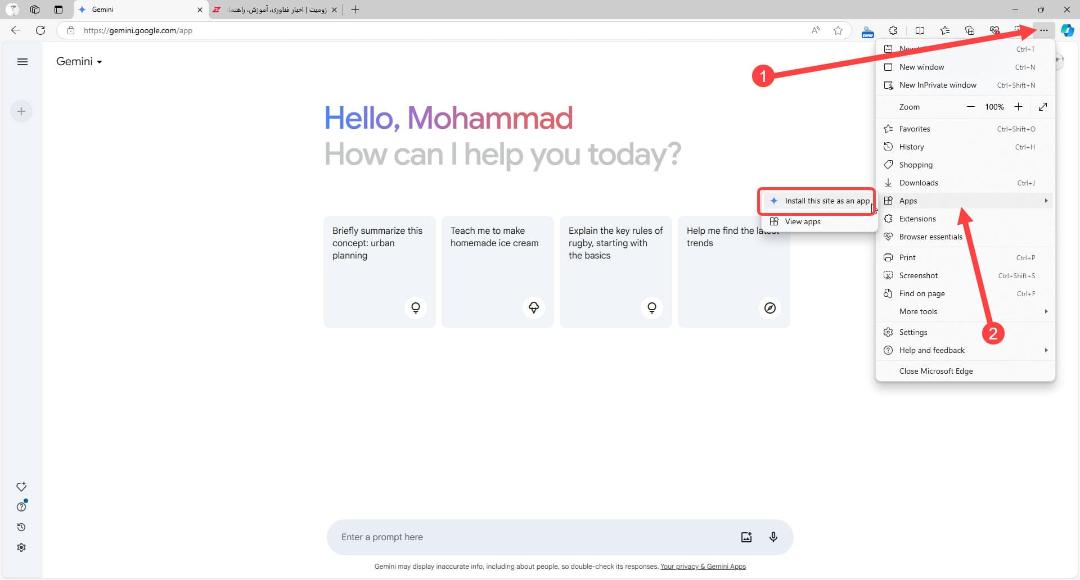Open Browser essentials heart icon in toolbar

[x=995, y=30]
